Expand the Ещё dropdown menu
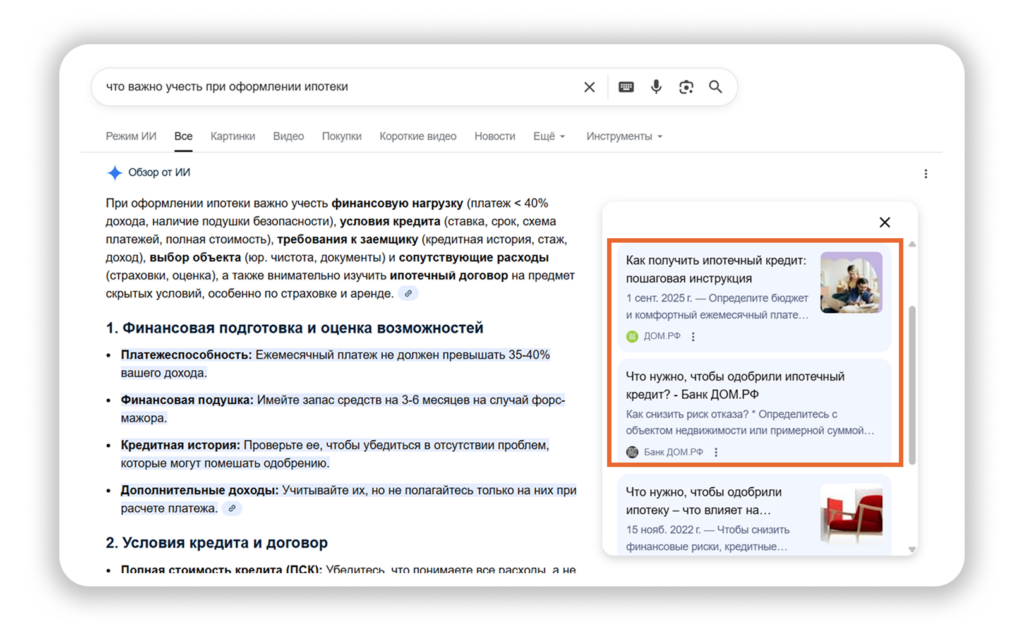Screen dimensions: 1024x630 (x=549, y=136)
